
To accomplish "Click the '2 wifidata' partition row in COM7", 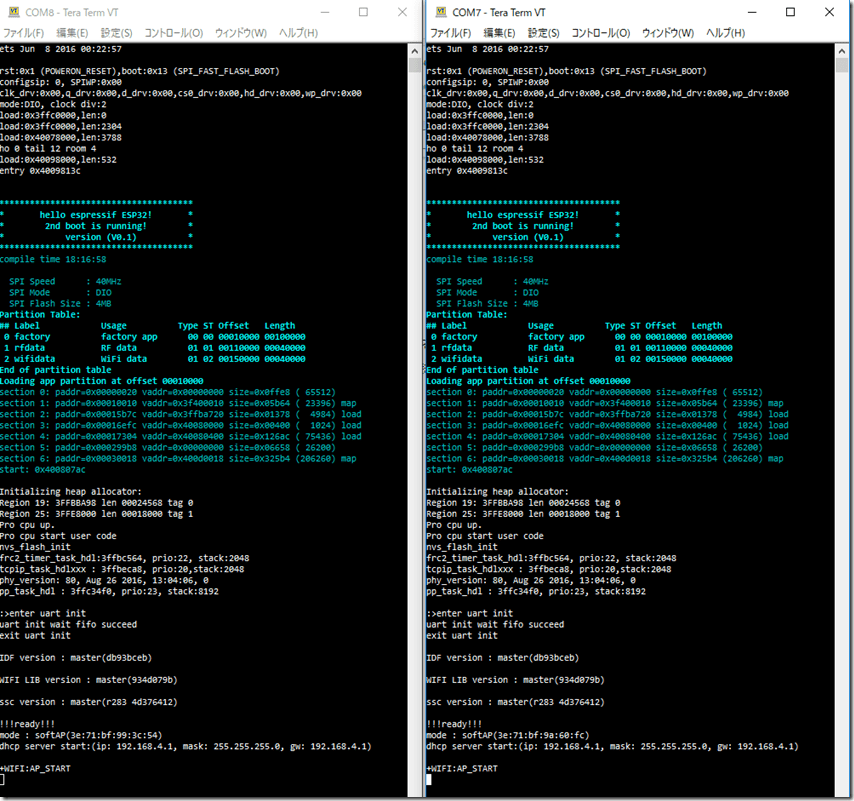I will coord(582,359).
